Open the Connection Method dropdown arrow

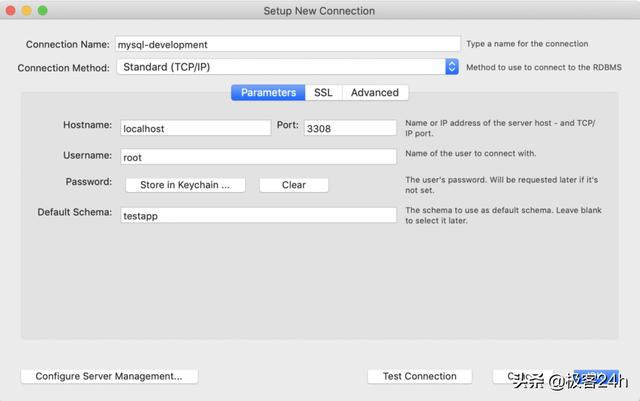(451, 67)
